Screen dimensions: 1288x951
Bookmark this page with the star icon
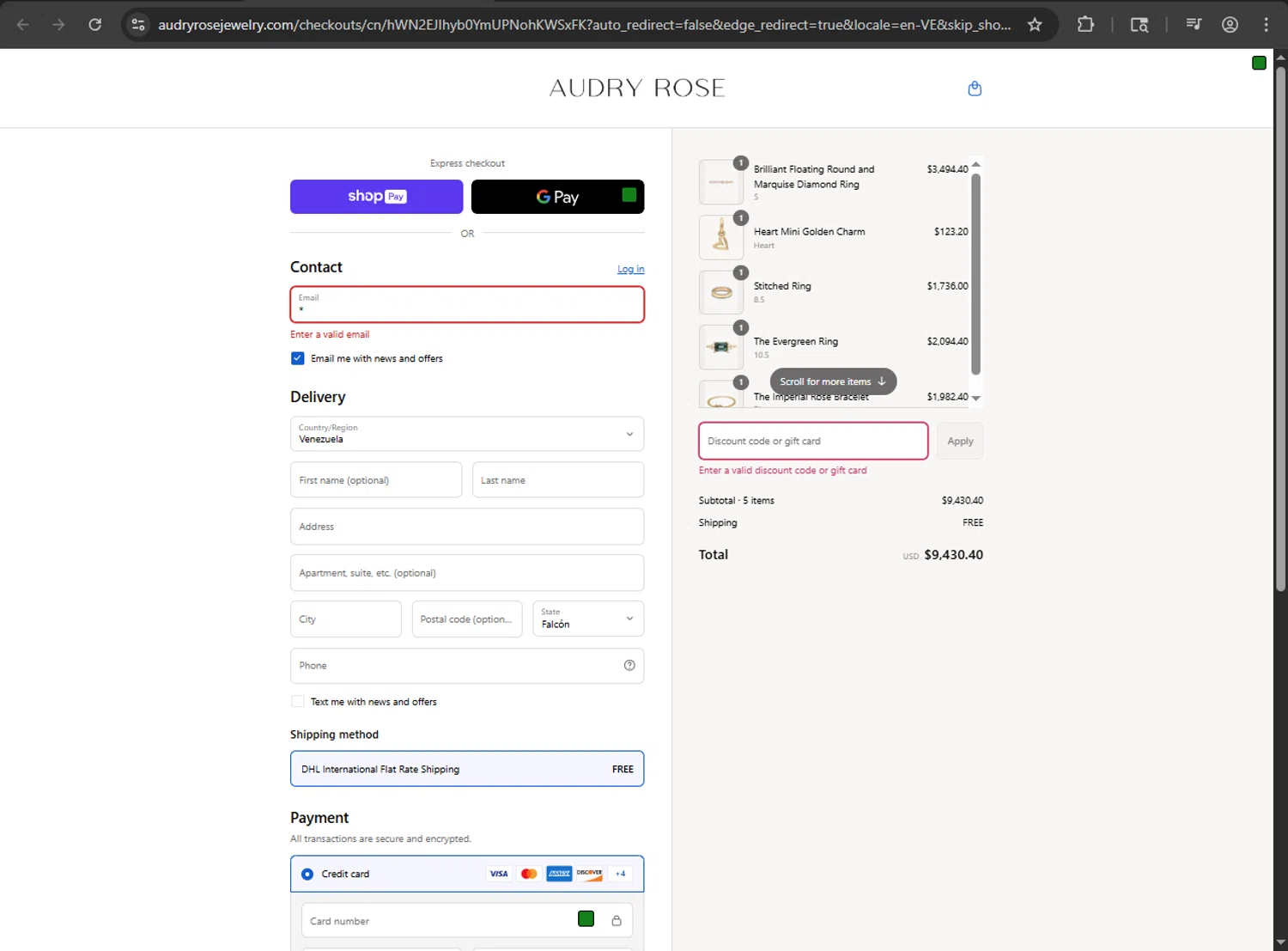(x=1035, y=24)
